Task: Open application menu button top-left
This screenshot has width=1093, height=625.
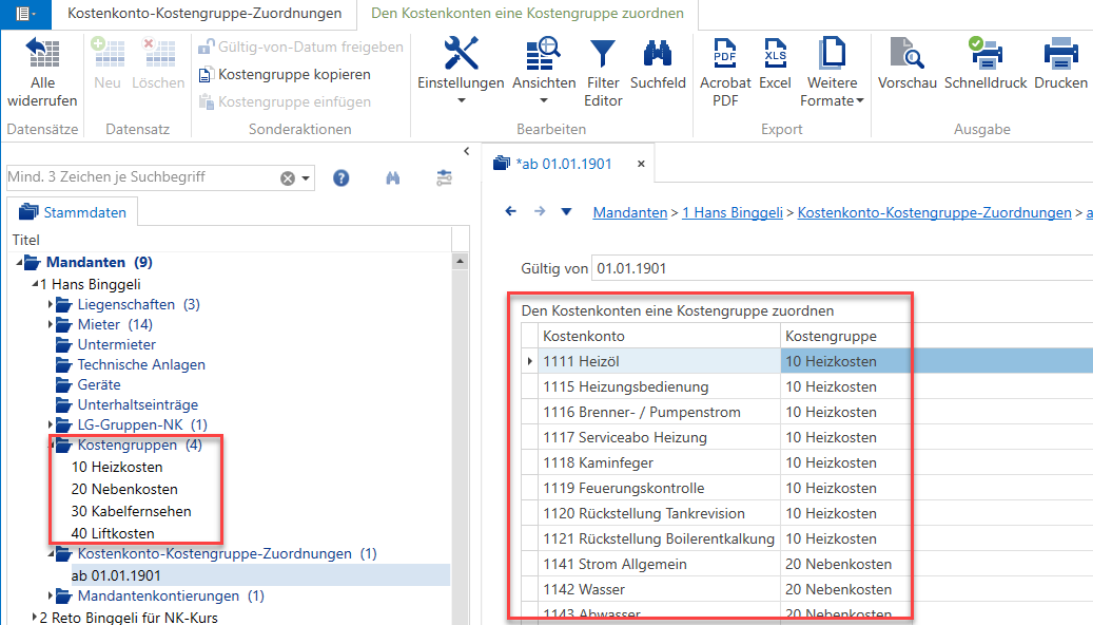Action: coord(26,13)
